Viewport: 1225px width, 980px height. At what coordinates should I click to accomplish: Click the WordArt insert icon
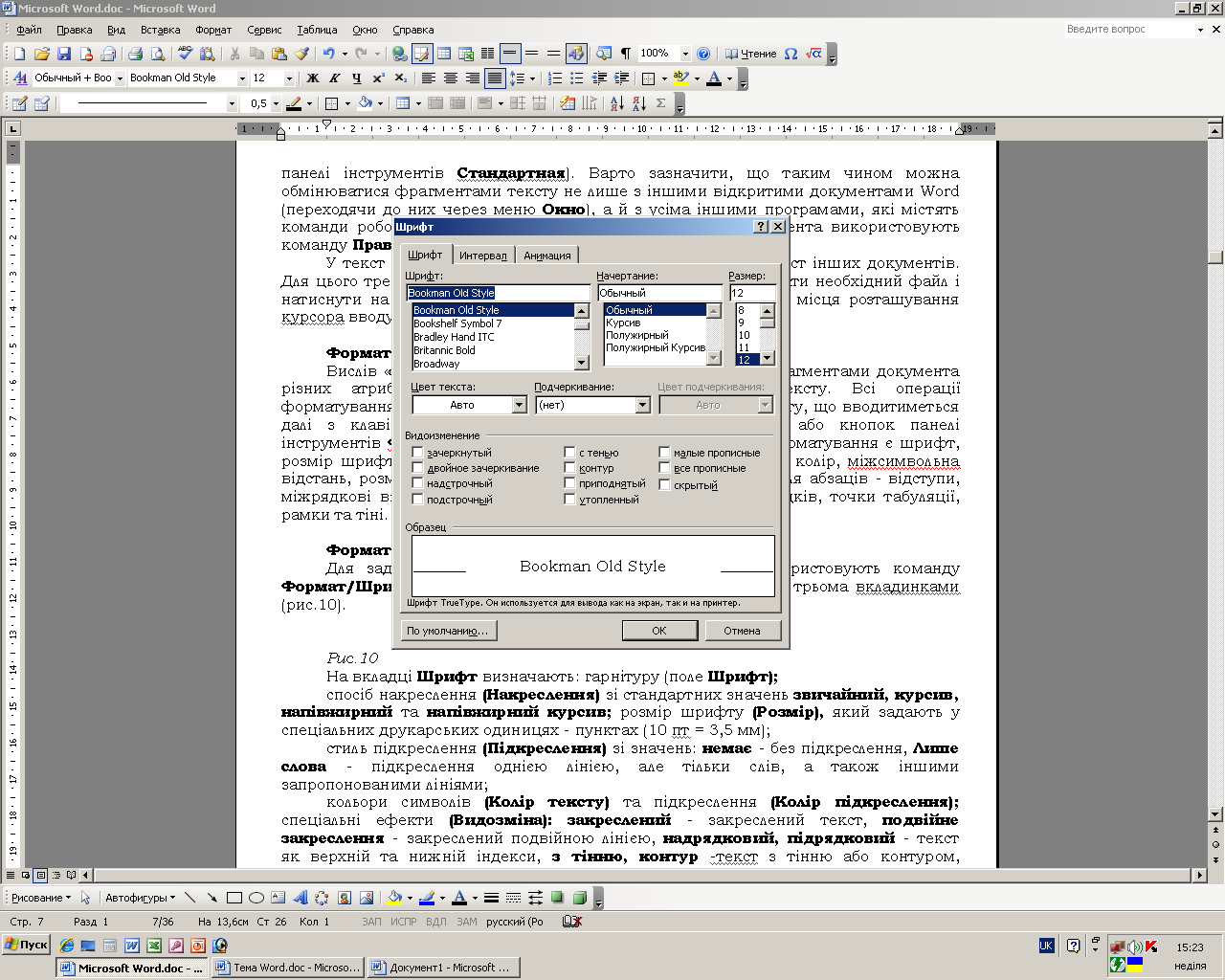[300, 898]
